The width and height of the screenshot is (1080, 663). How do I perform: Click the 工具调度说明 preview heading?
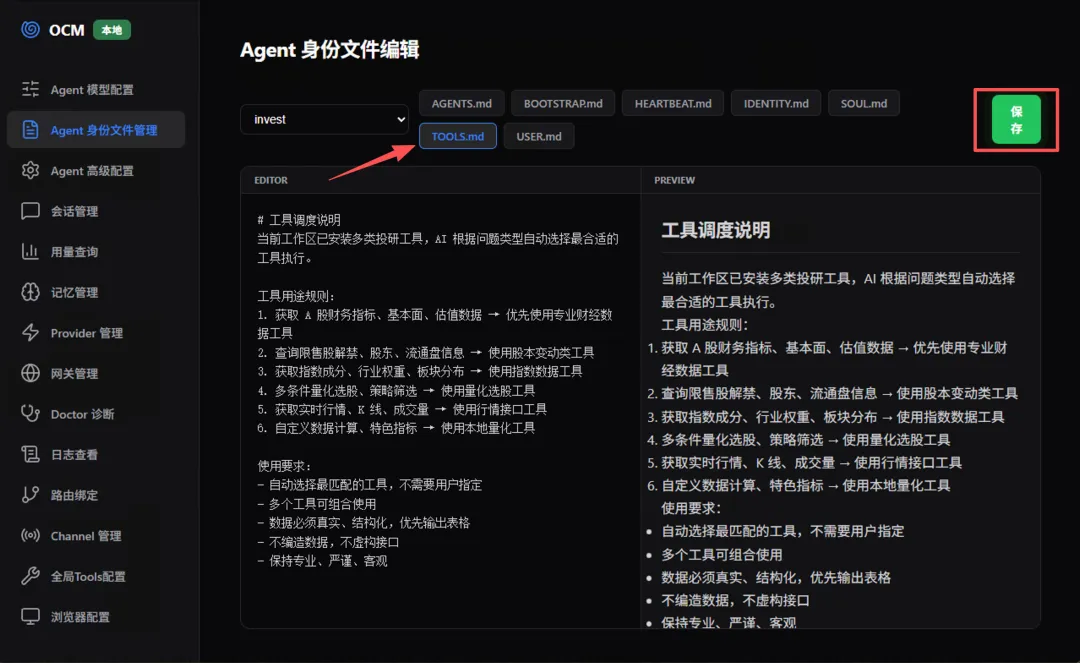[x=716, y=230]
